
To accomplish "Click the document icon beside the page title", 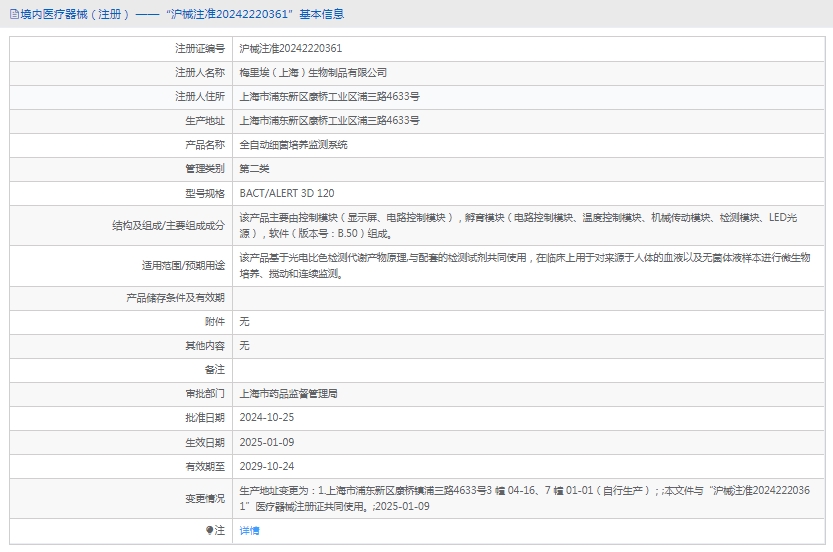I will click(12, 14).
